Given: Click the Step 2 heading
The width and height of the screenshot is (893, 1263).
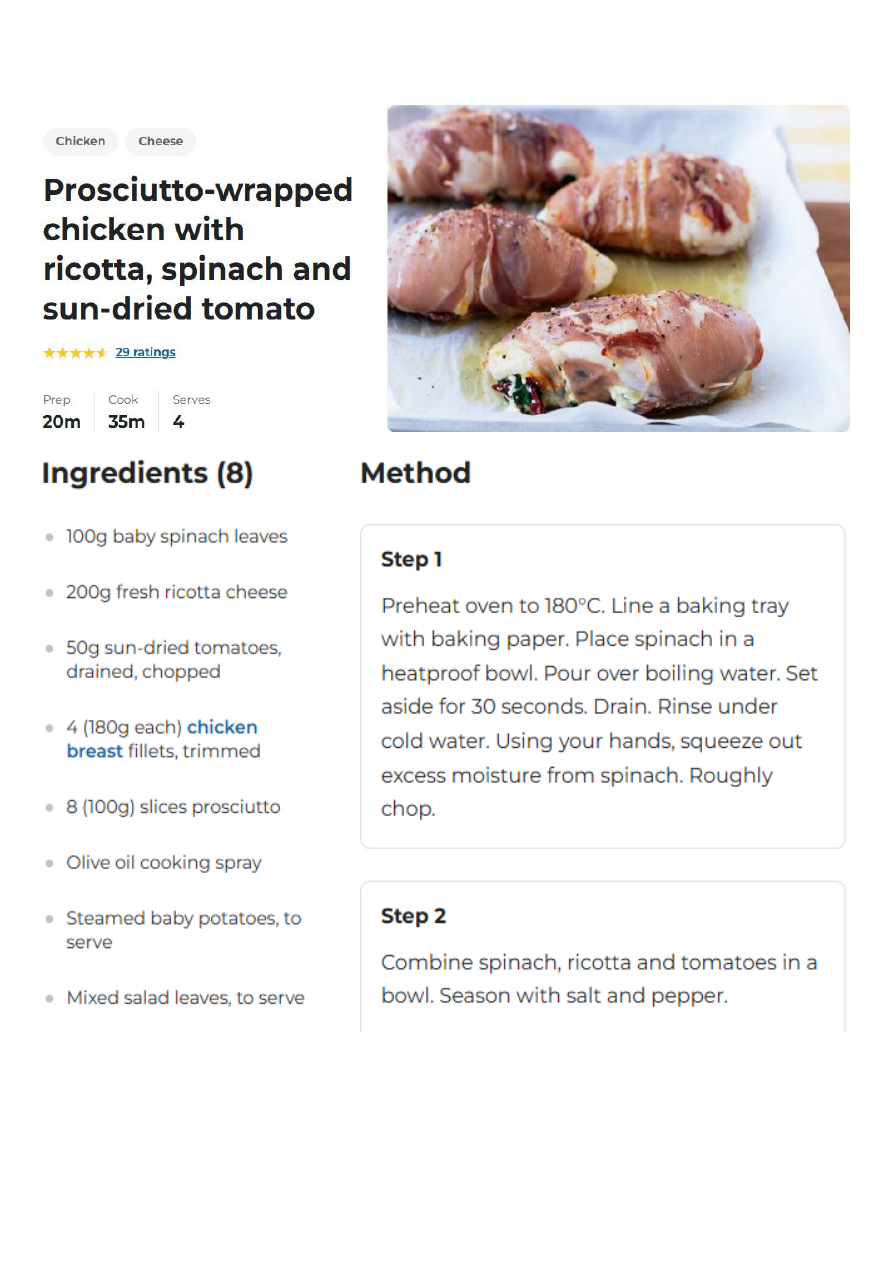Looking at the screenshot, I should tap(413, 916).
